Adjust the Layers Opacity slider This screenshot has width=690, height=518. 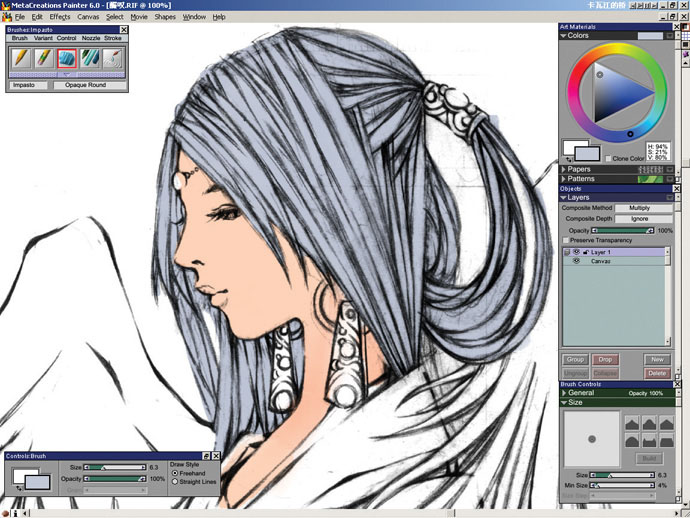tap(623, 230)
